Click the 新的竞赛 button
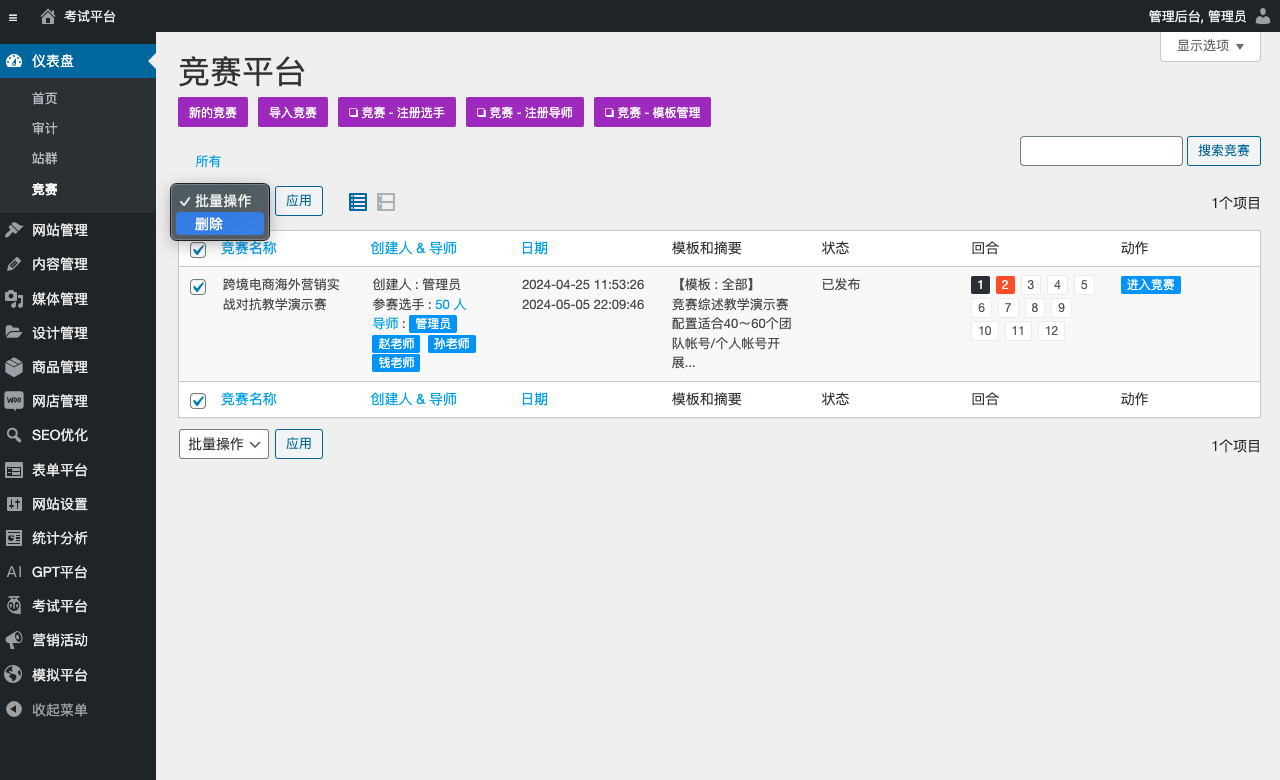This screenshot has height=780, width=1280. pos(213,113)
